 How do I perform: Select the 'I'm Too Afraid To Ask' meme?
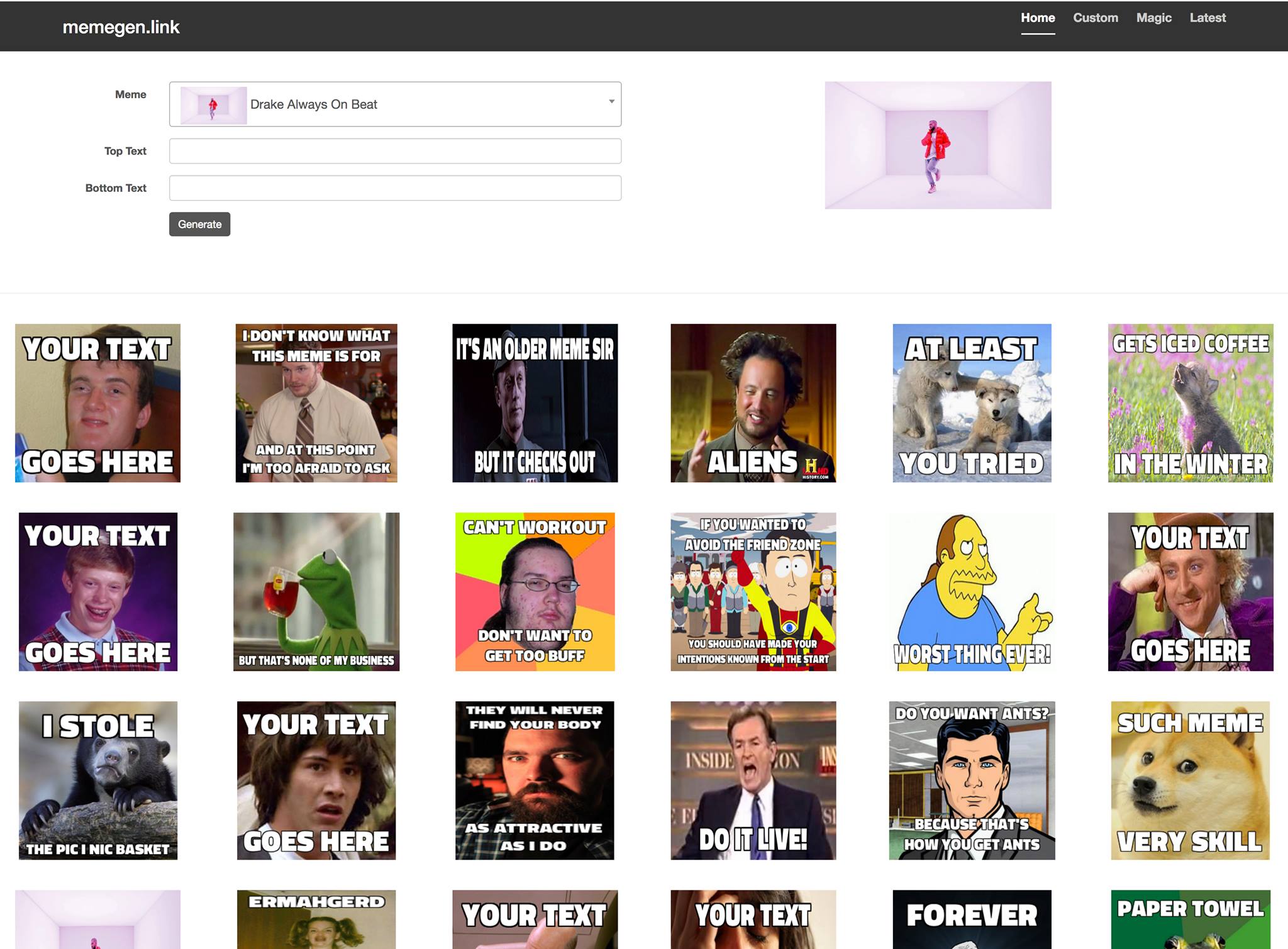[316, 403]
